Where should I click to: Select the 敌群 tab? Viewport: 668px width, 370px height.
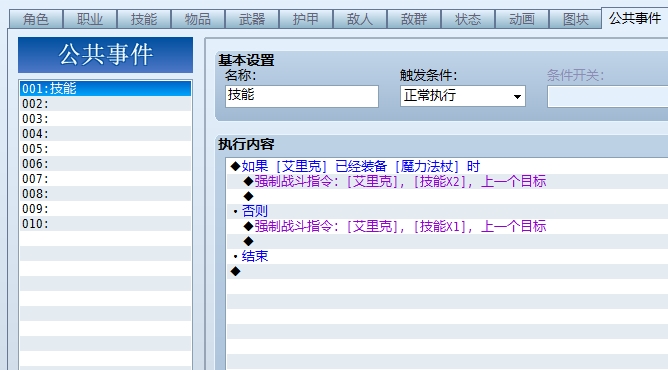click(415, 19)
